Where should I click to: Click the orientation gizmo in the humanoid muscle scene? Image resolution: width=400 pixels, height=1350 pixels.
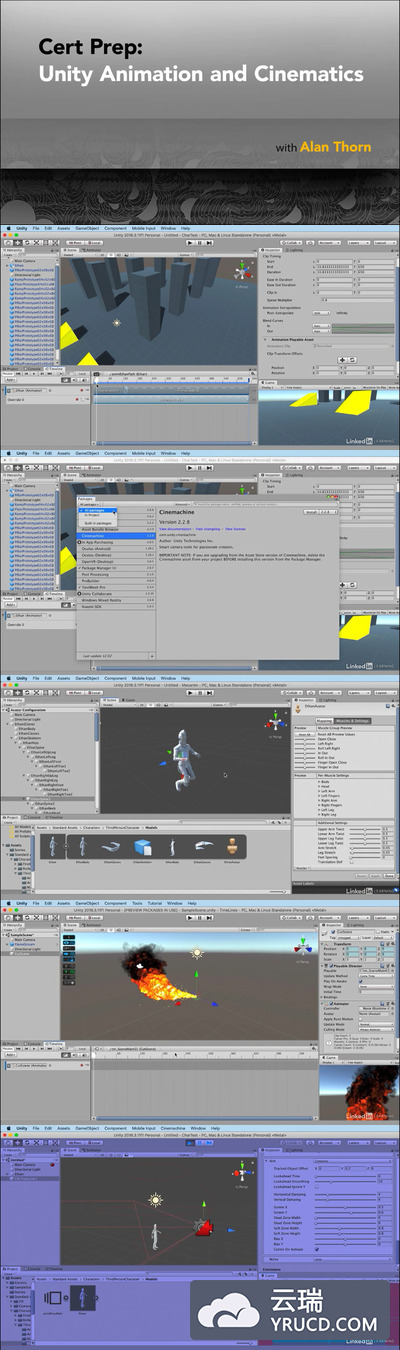coord(275,723)
